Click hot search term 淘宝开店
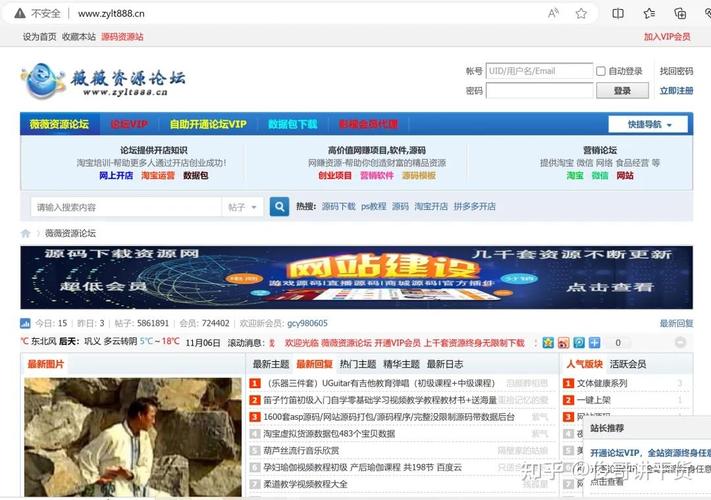This screenshot has height=500, width=711. [431, 207]
